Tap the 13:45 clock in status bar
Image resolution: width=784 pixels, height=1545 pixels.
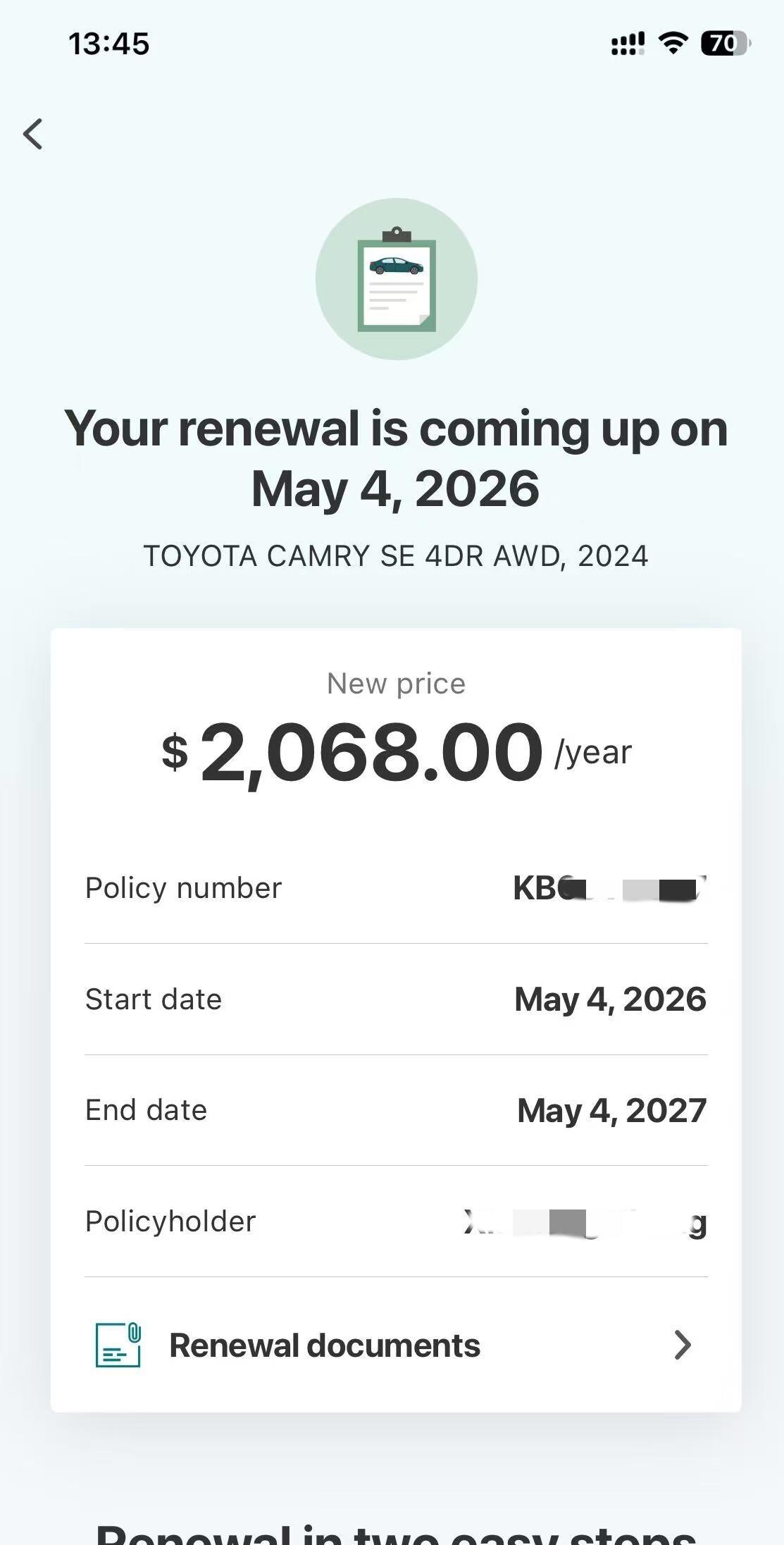click(x=109, y=44)
